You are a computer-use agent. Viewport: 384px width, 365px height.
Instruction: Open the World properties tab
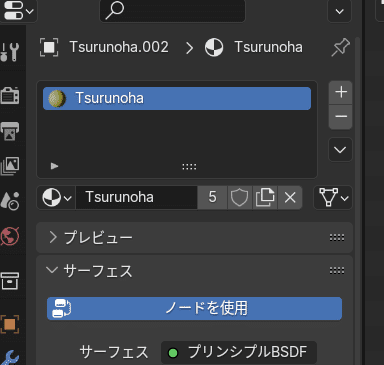click(x=10, y=236)
